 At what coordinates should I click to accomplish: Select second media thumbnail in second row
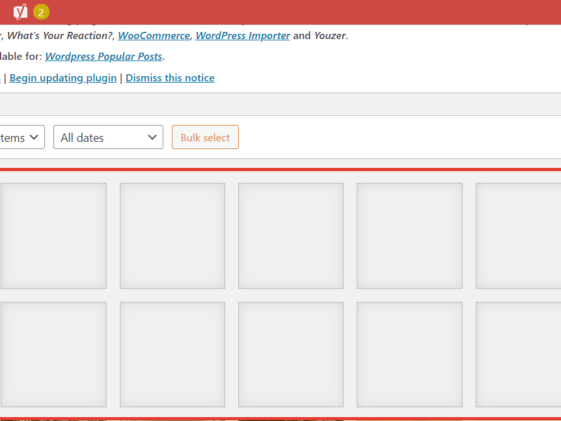pyautogui.click(x=172, y=354)
